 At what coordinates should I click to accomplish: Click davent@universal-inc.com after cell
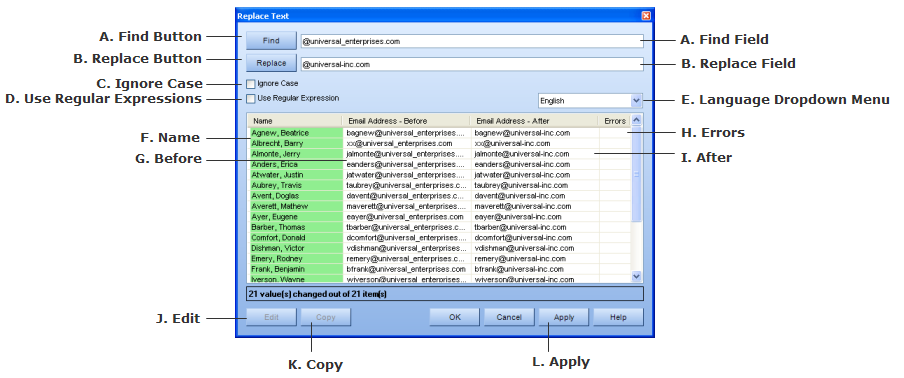534,196
